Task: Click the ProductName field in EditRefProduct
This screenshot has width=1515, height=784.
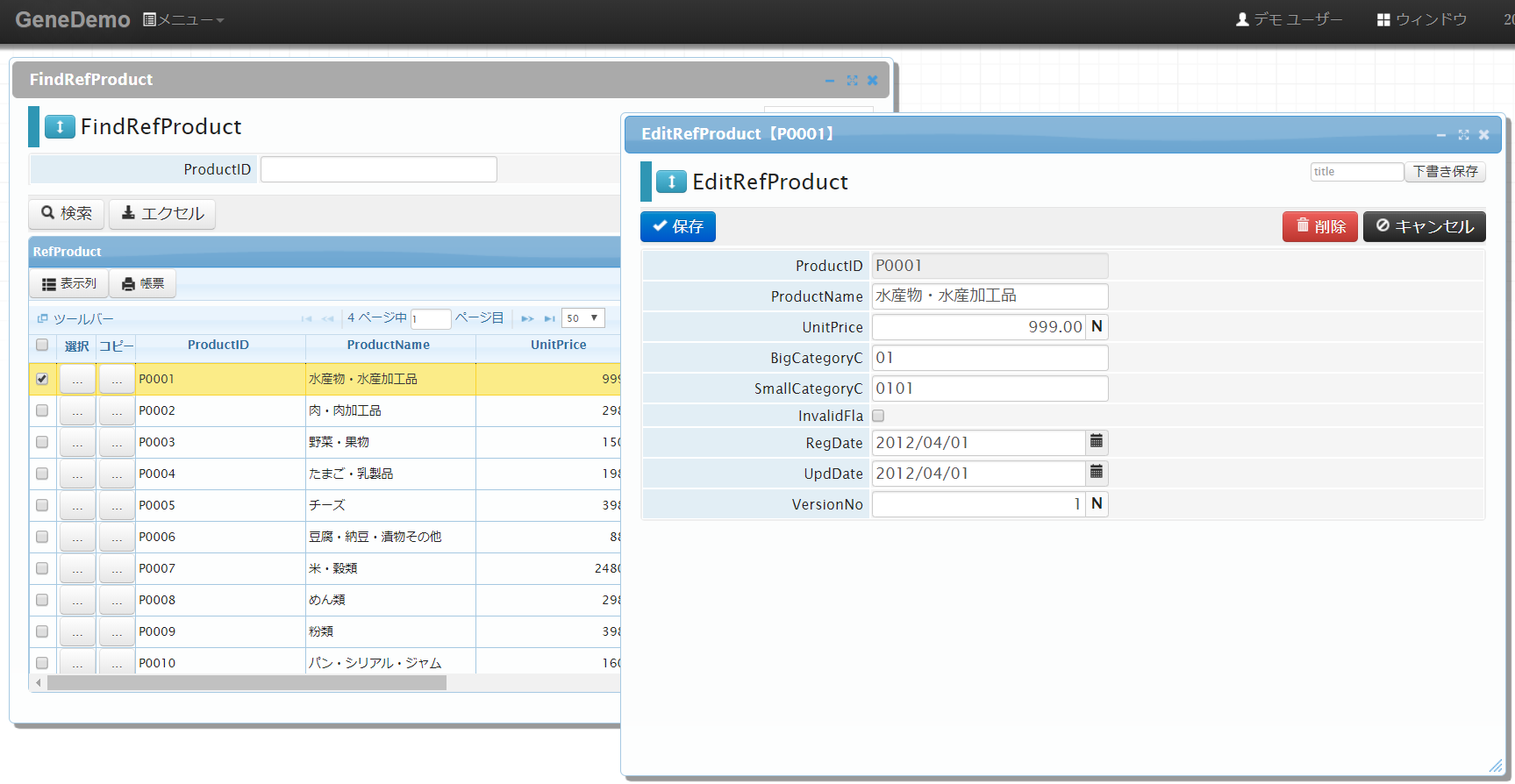Action: click(x=990, y=296)
